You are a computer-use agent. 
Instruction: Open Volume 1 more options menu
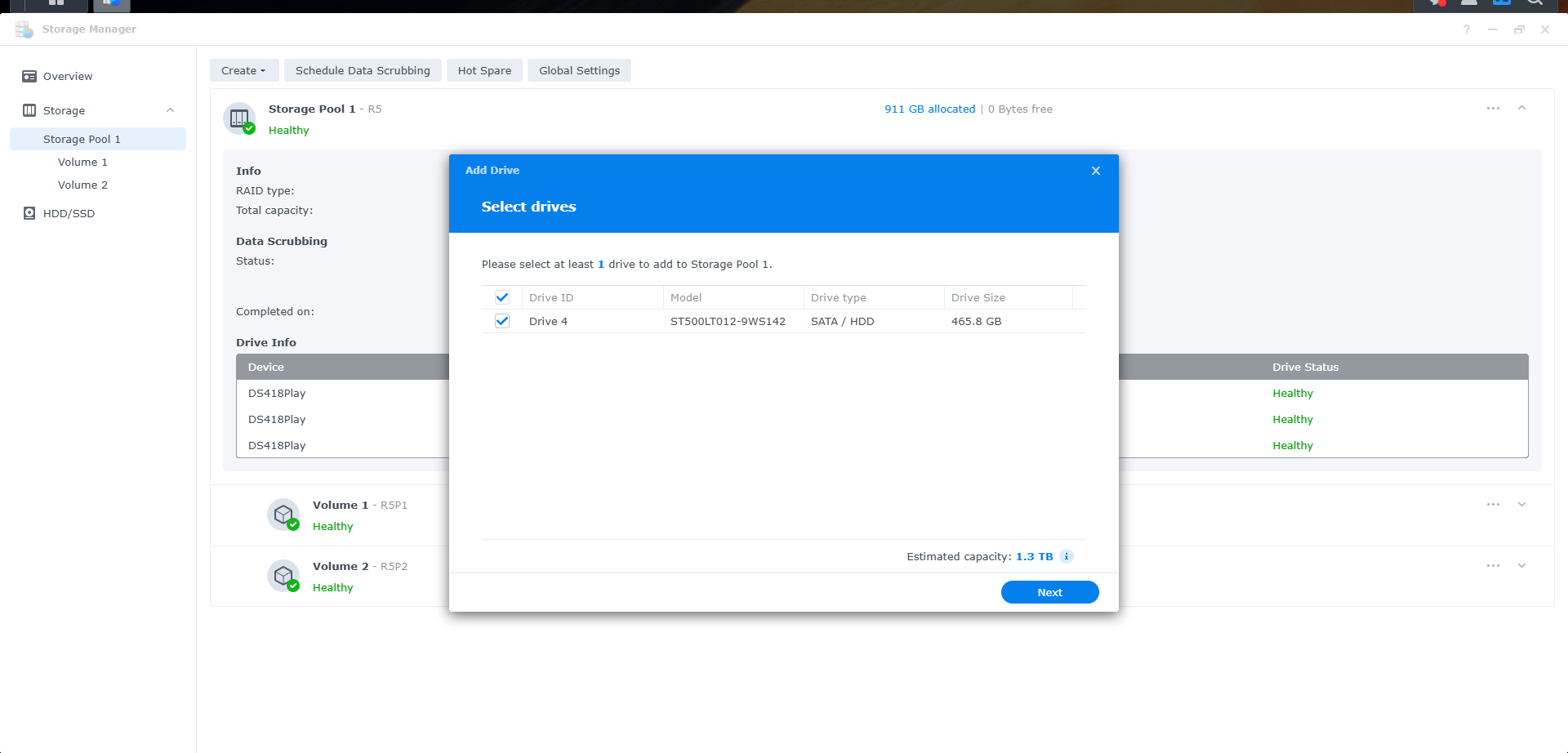[x=1493, y=505]
